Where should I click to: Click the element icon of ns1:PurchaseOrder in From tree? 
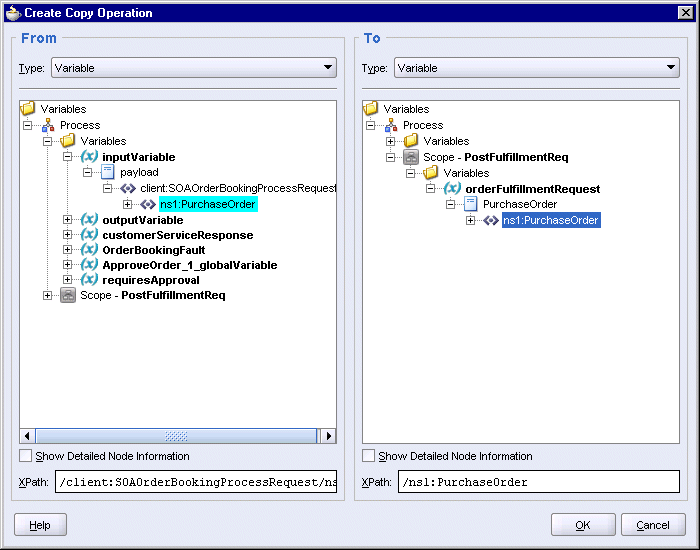click(148, 204)
